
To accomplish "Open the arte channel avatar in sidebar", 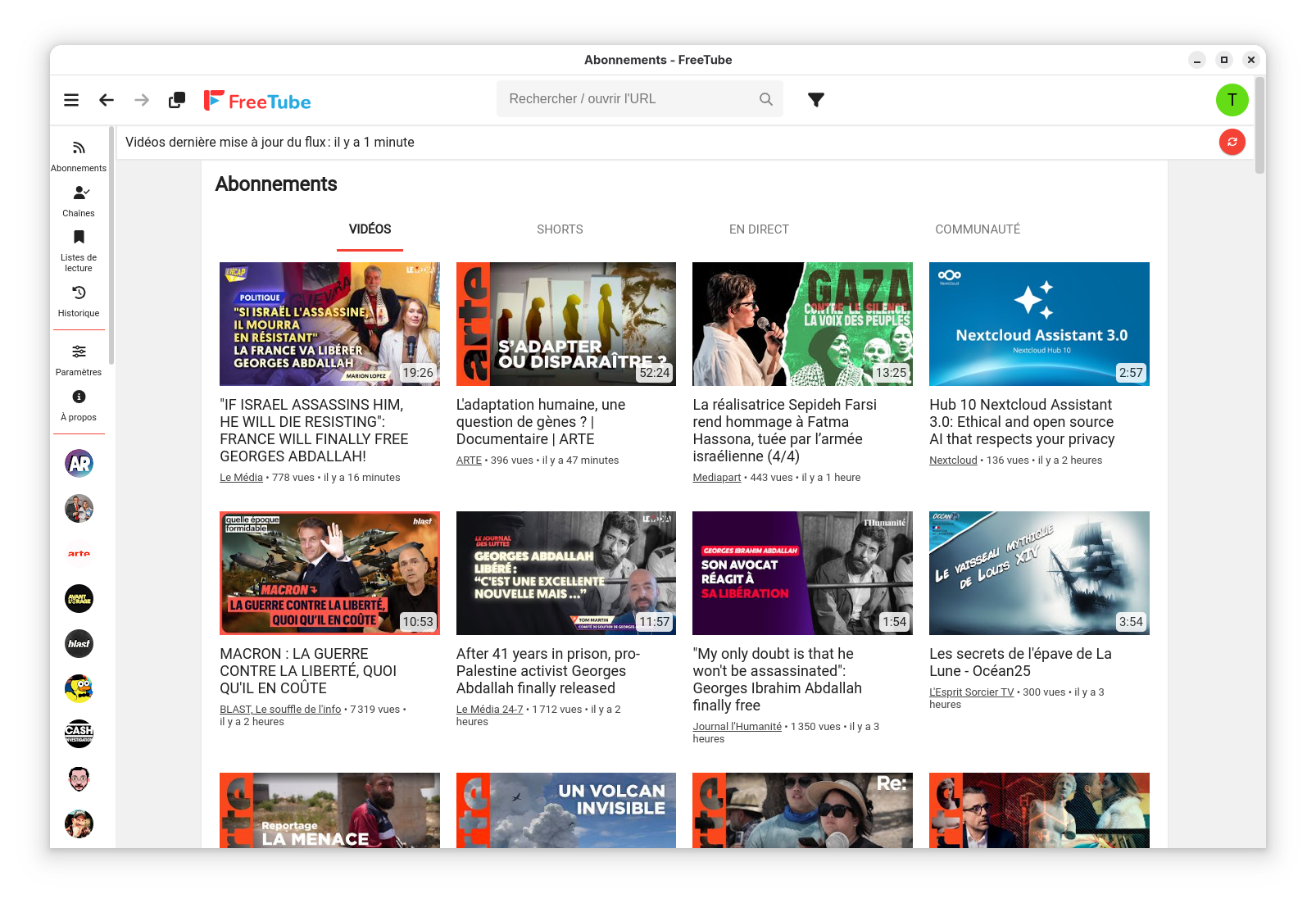I will tap(79, 554).
